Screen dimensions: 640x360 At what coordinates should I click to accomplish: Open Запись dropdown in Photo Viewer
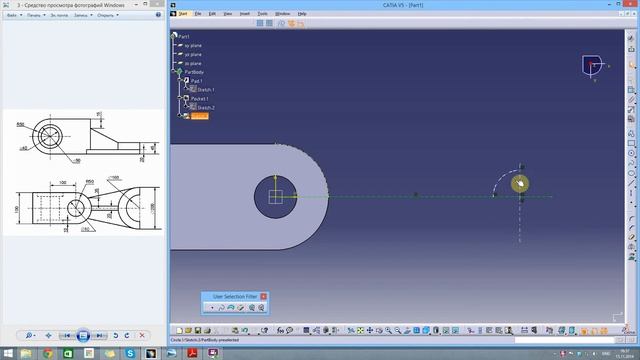(83, 15)
